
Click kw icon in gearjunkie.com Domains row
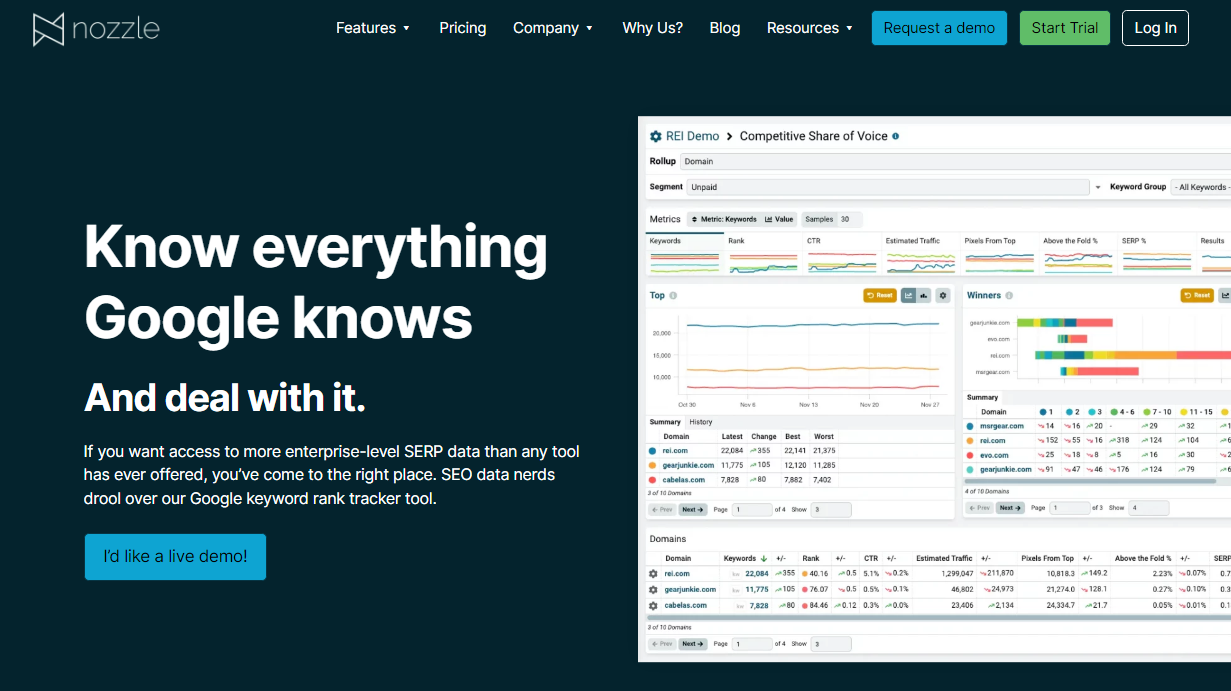(736, 590)
